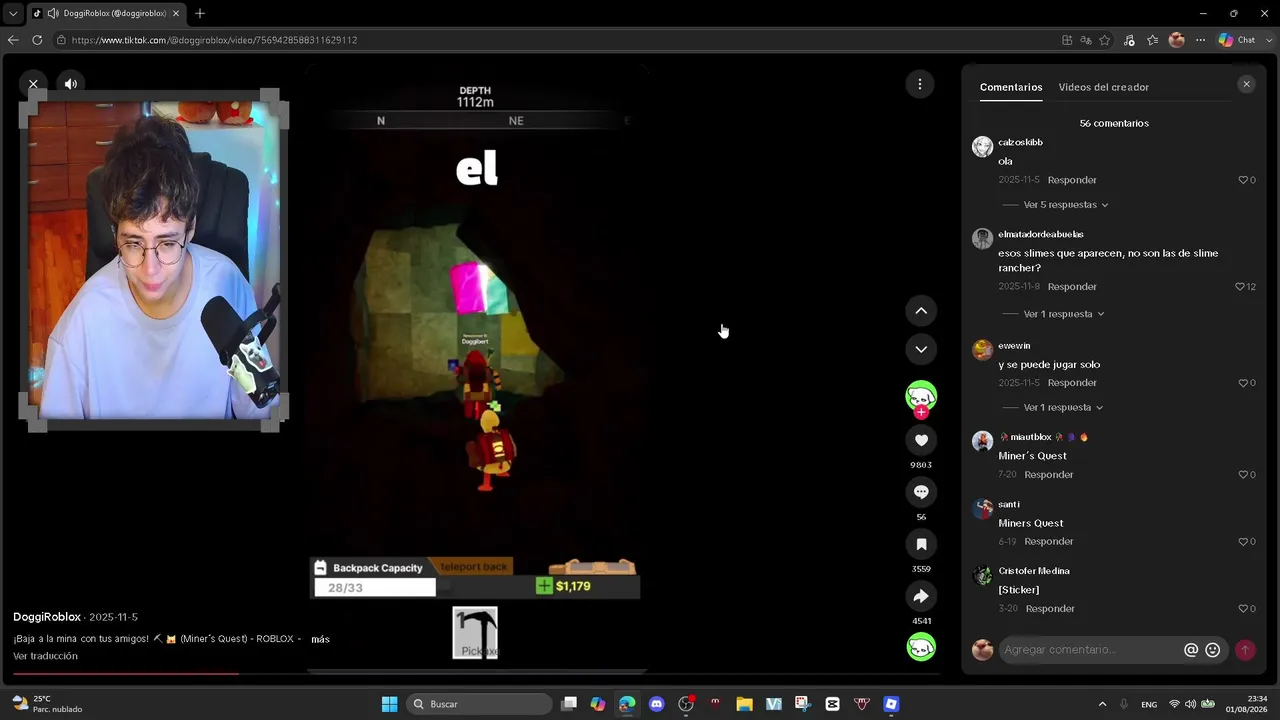Reply to elmatadordeabuelas's comment
The height and width of the screenshot is (720, 1280).
point(1072,287)
